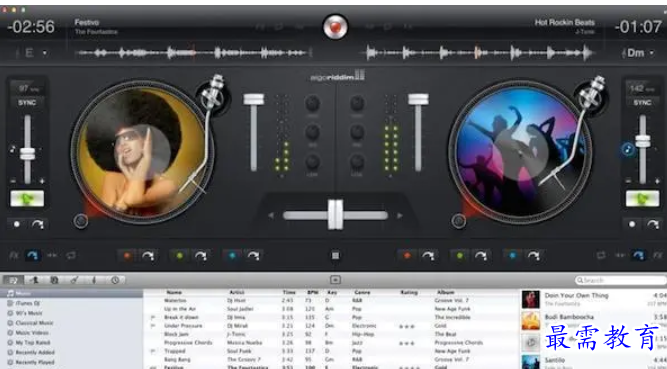
Task: Select the second library source tab
Action: tap(35, 280)
